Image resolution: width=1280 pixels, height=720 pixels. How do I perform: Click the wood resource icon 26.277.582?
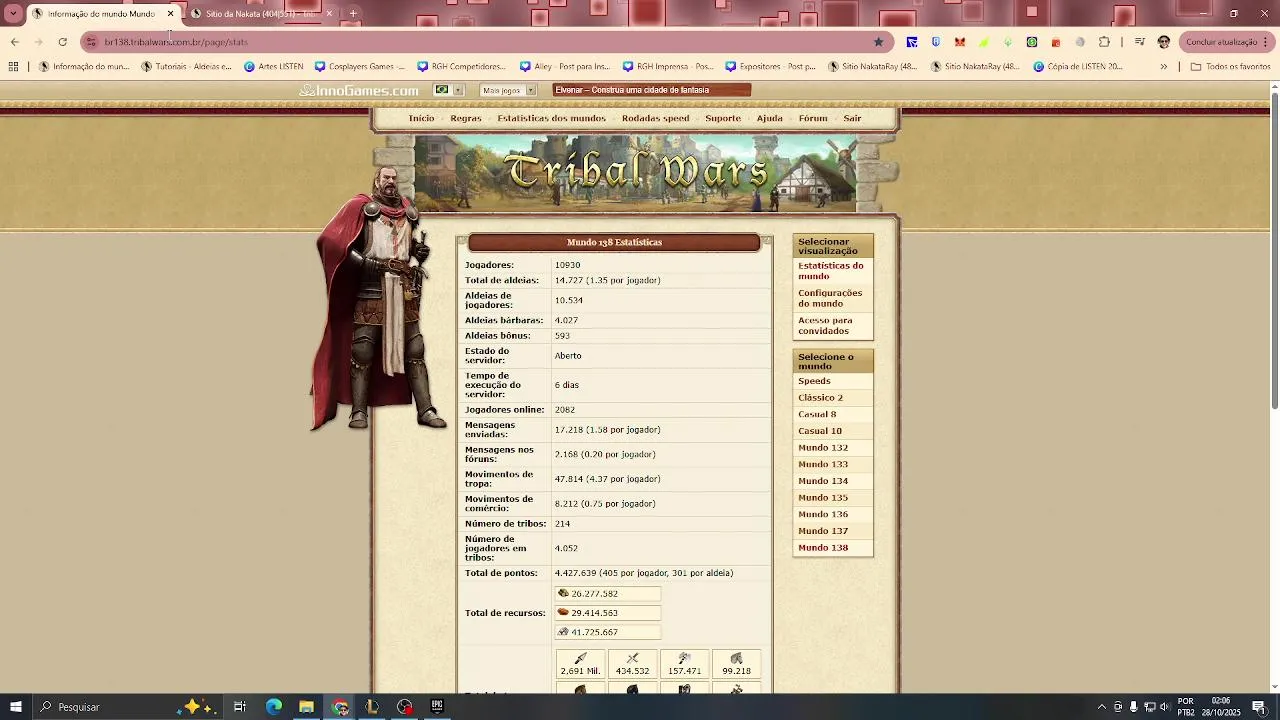[563, 593]
